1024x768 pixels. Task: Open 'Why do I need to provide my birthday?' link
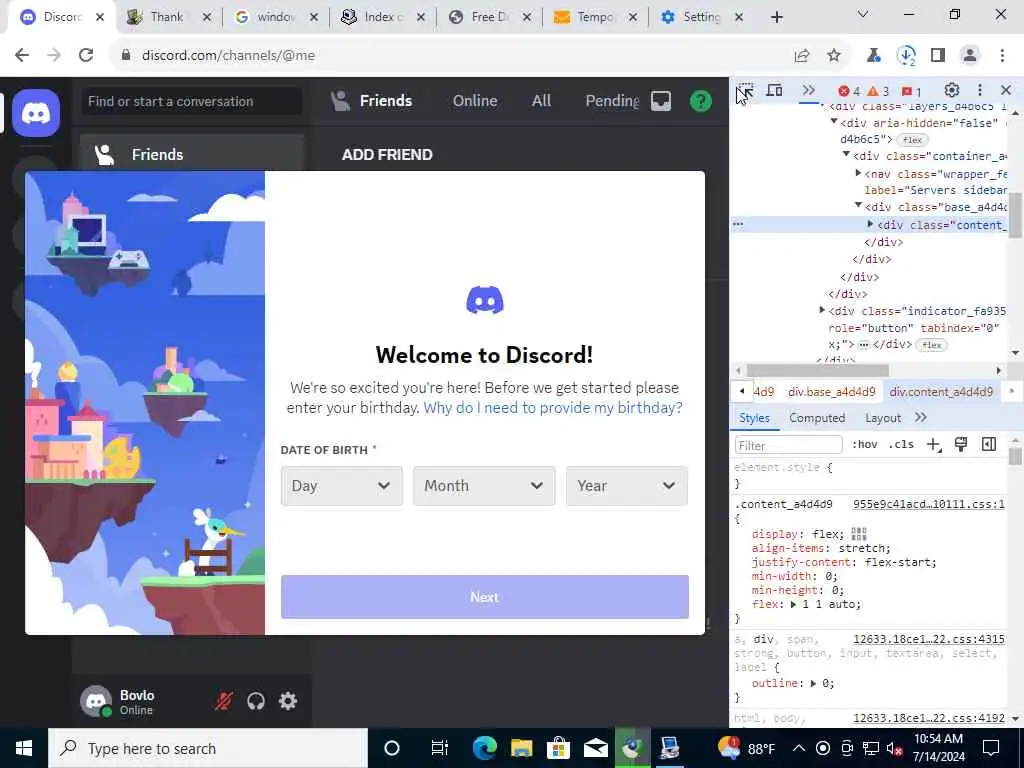(x=553, y=408)
